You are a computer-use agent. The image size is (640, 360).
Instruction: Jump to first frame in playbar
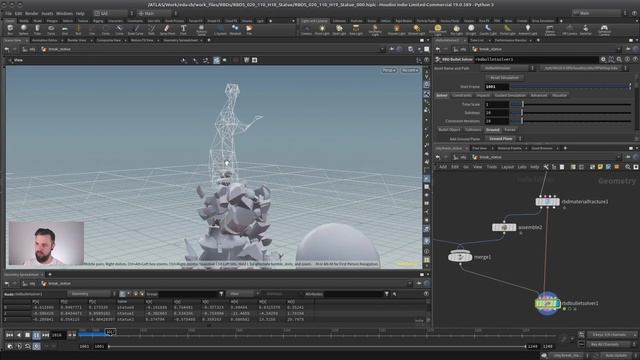9,335
